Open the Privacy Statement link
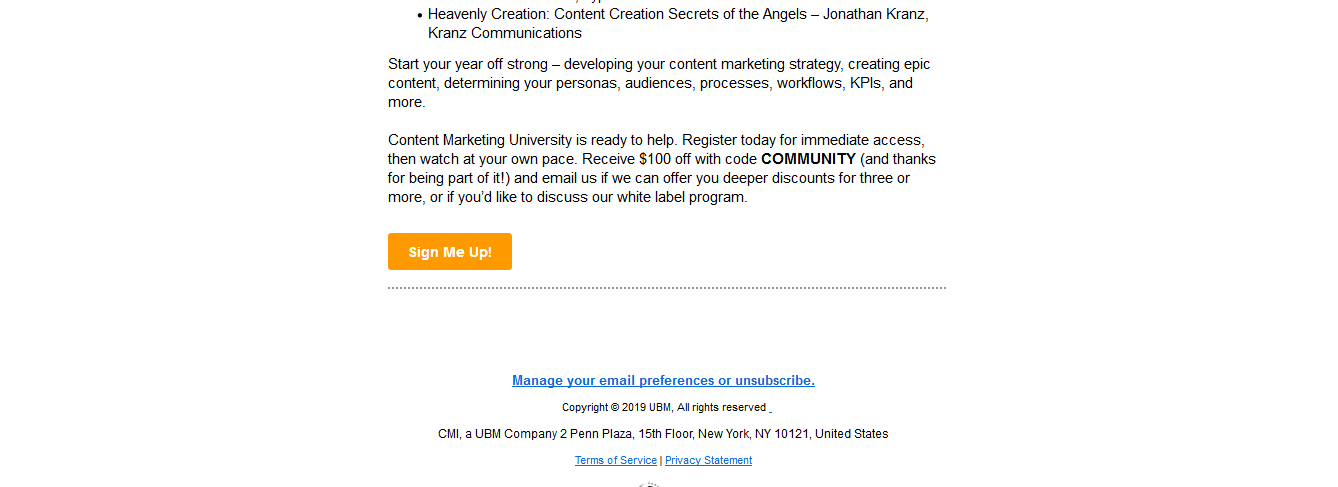This screenshot has height=487, width=1338. 708,461
